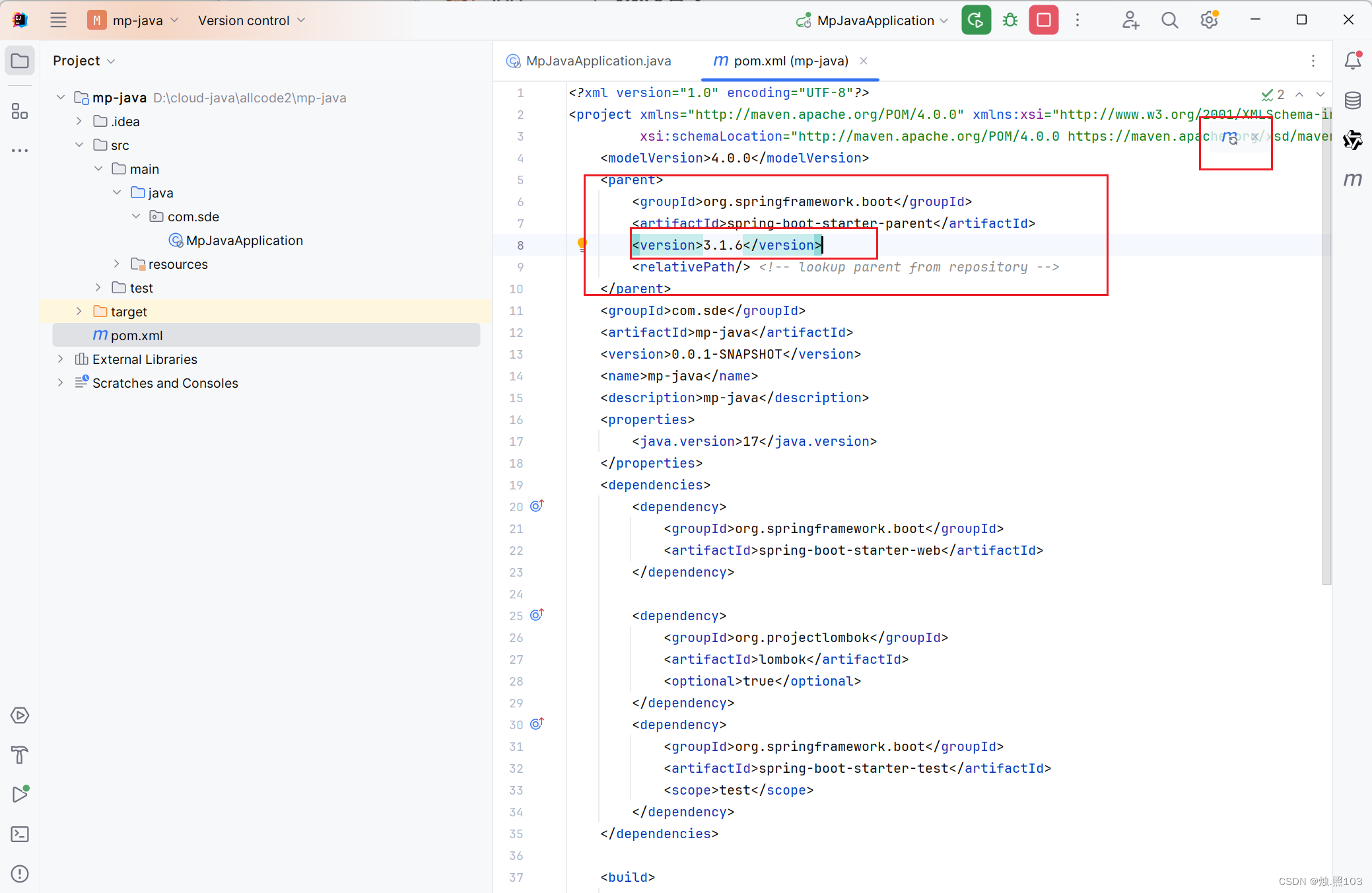Open the Database tool window
This screenshot has width=1372, height=893.
pyautogui.click(x=1352, y=100)
